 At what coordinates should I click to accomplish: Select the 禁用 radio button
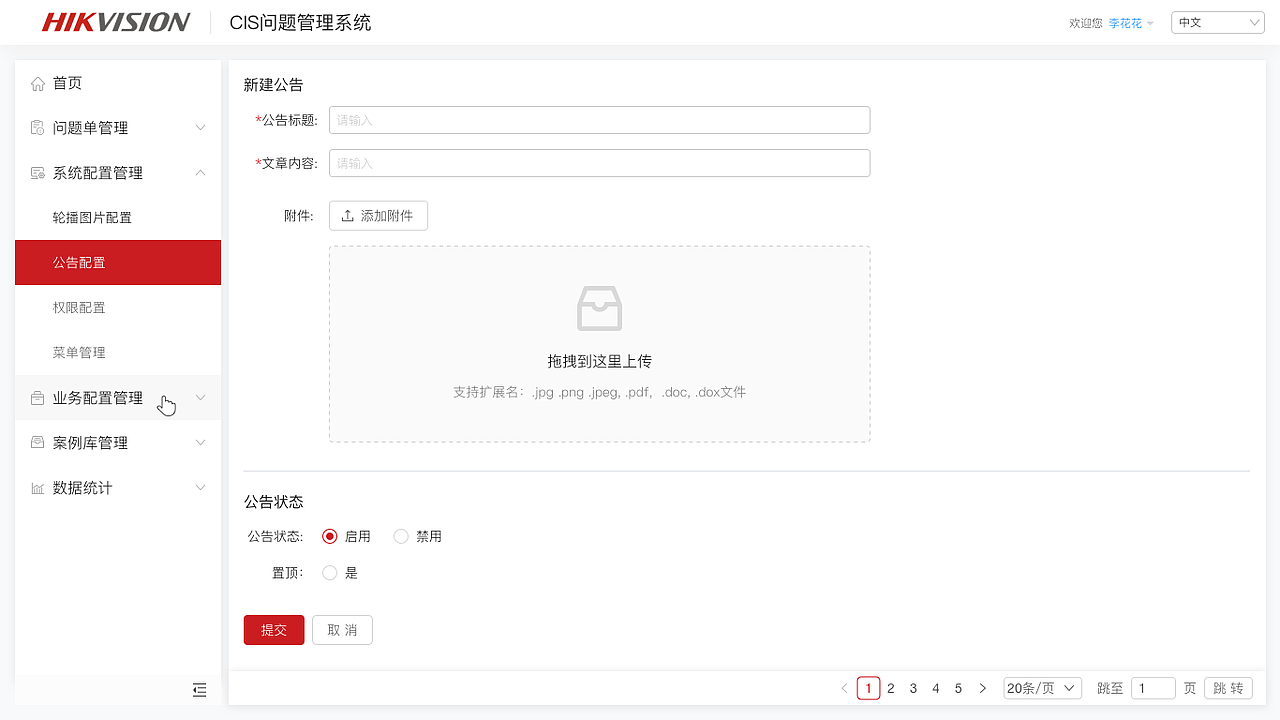[400, 536]
